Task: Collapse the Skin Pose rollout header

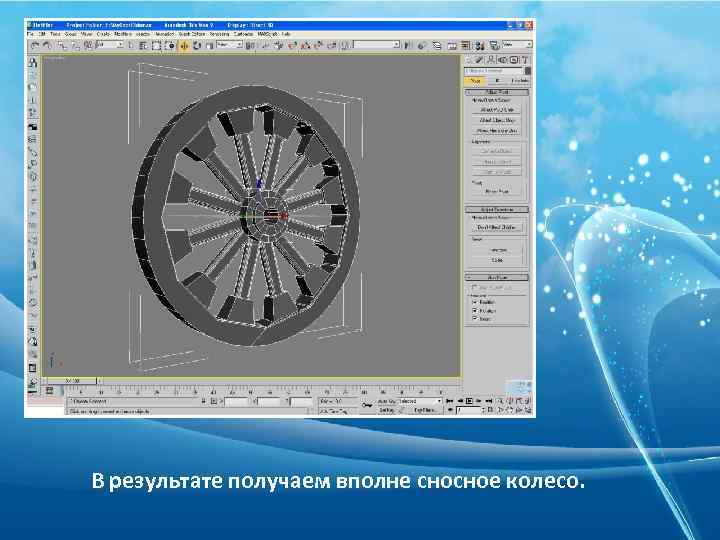Action: tap(497, 277)
